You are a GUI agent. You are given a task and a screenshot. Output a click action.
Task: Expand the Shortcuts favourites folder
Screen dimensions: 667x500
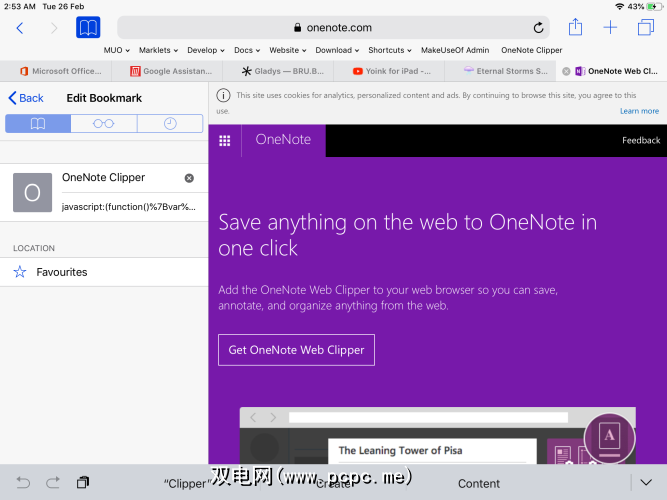(390, 50)
